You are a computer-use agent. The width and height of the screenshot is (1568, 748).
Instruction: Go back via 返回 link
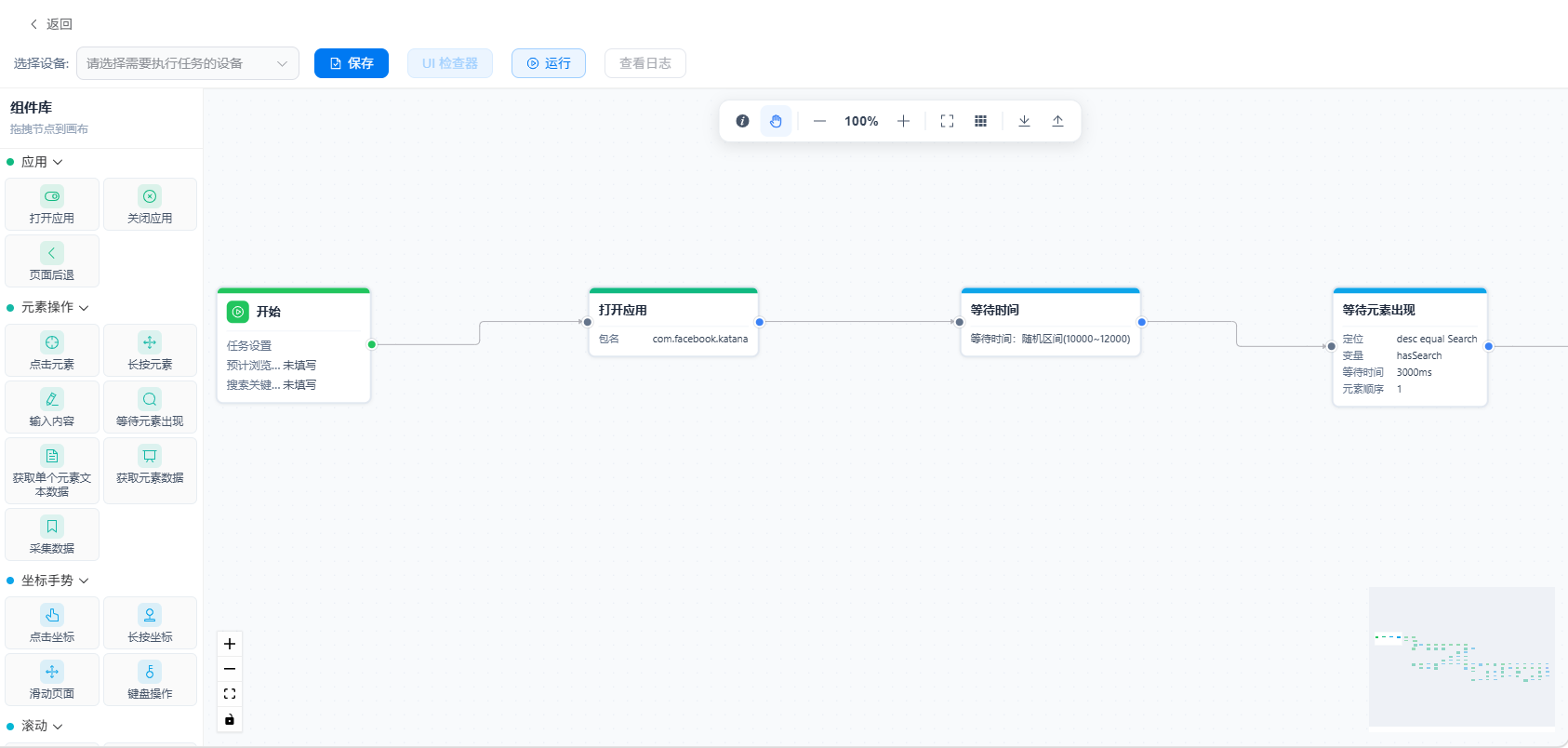pos(50,24)
